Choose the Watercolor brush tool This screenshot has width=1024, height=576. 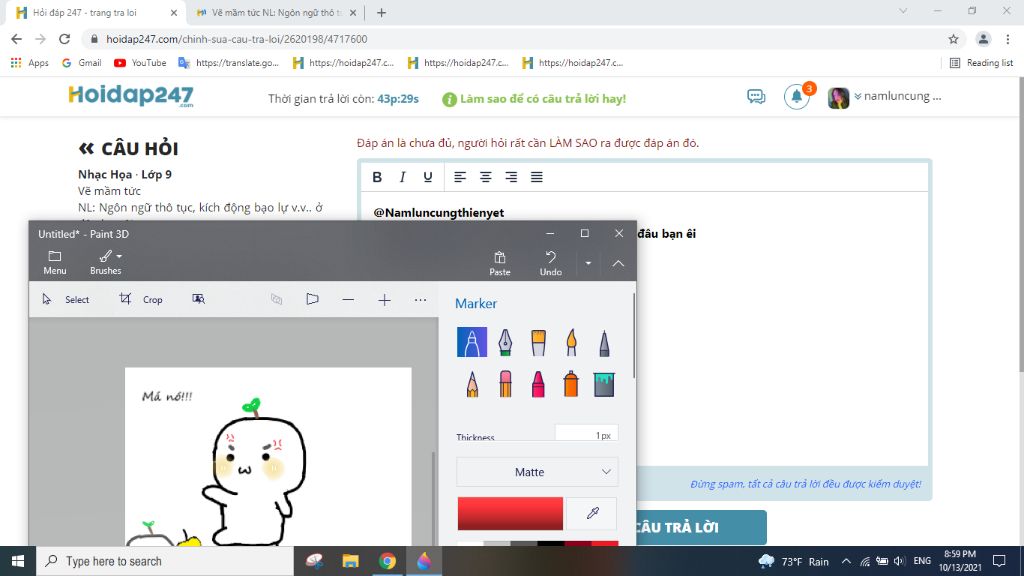pyautogui.click(x=571, y=342)
